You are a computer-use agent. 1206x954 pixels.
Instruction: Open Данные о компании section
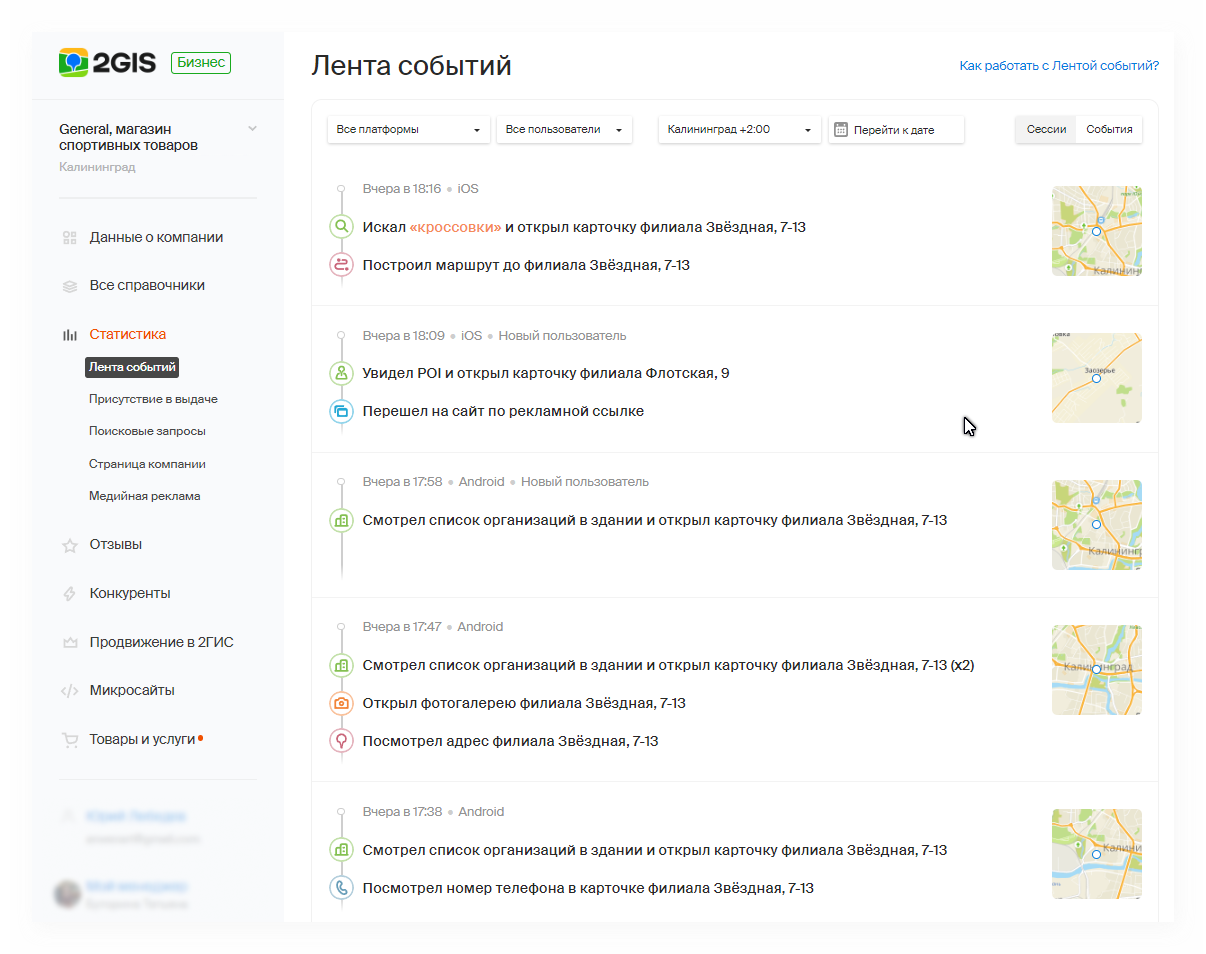coord(156,238)
